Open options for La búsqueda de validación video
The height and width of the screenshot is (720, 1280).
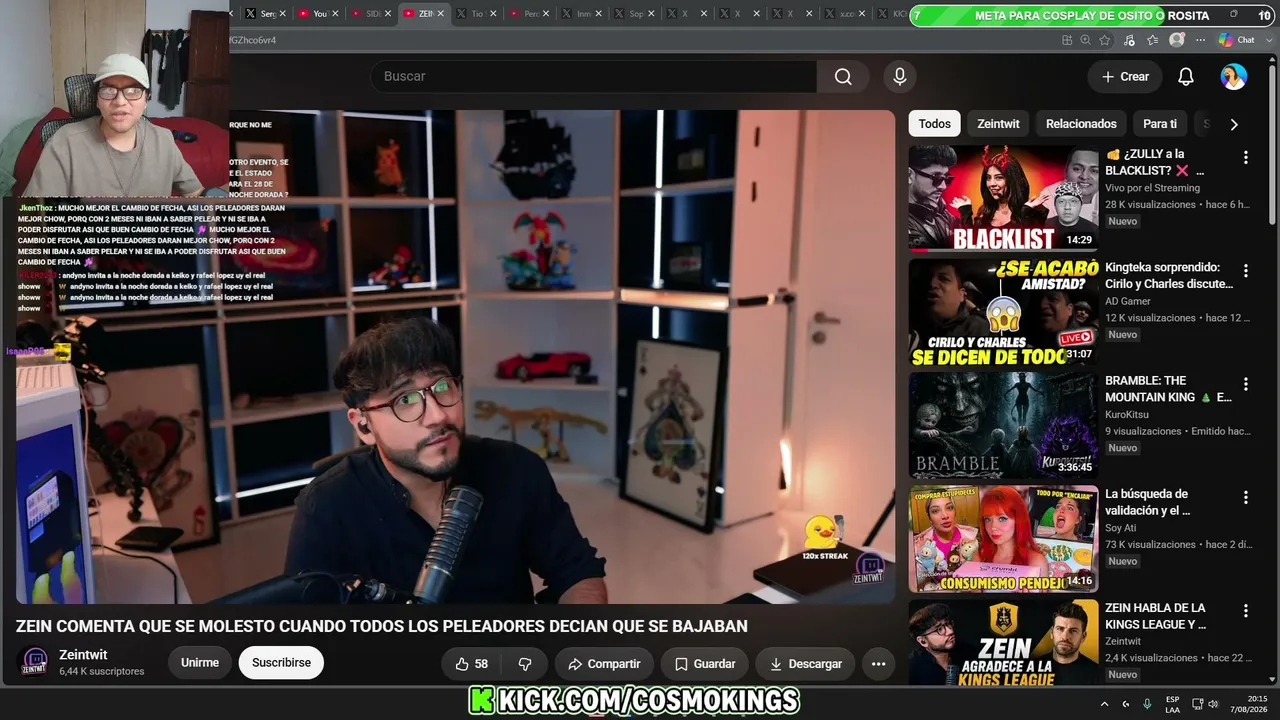pyautogui.click(x=1246, y=497)
